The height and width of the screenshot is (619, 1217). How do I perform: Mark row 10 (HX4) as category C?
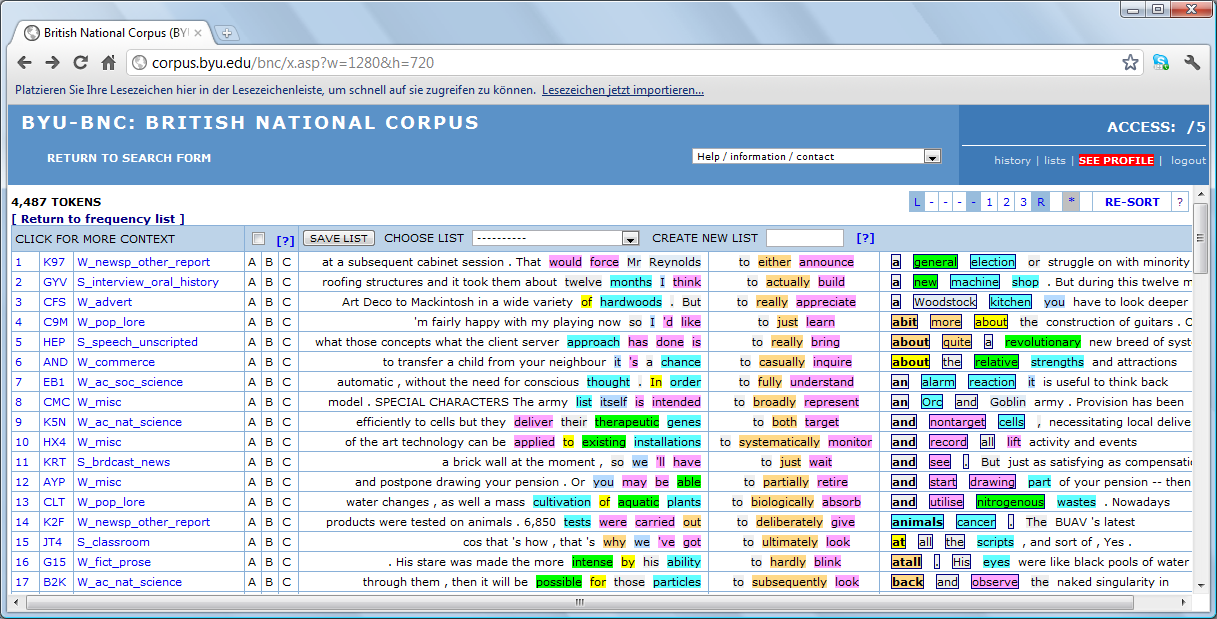coord(286,442)
